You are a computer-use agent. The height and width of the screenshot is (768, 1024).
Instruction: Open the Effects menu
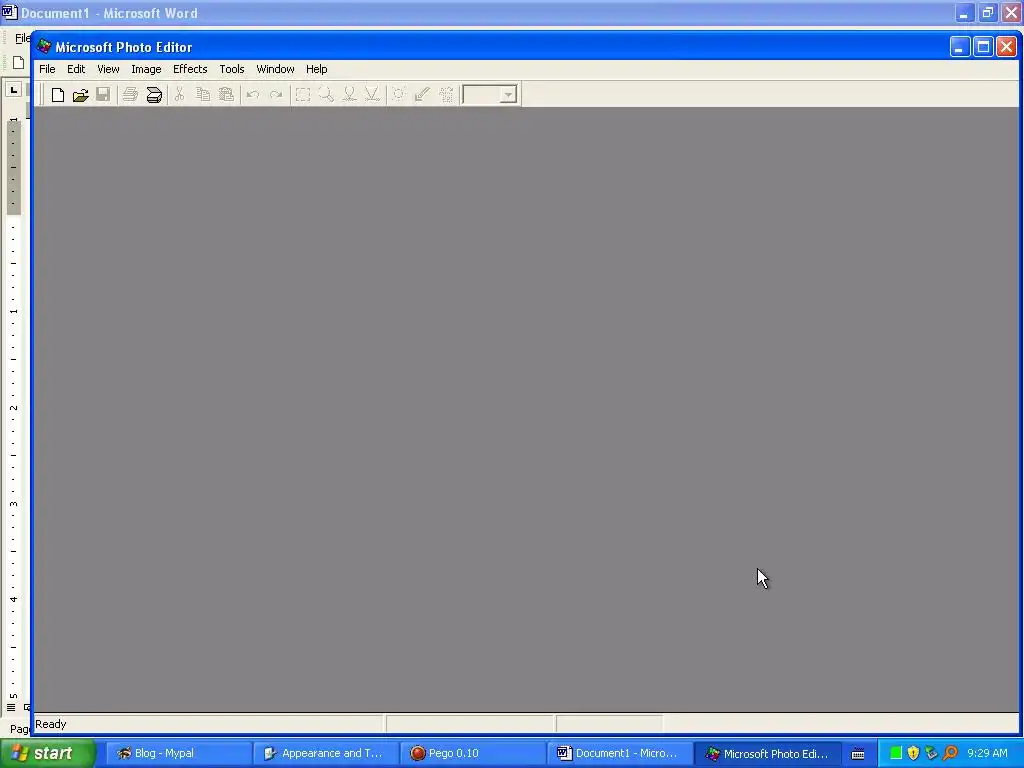click(190, 69)
